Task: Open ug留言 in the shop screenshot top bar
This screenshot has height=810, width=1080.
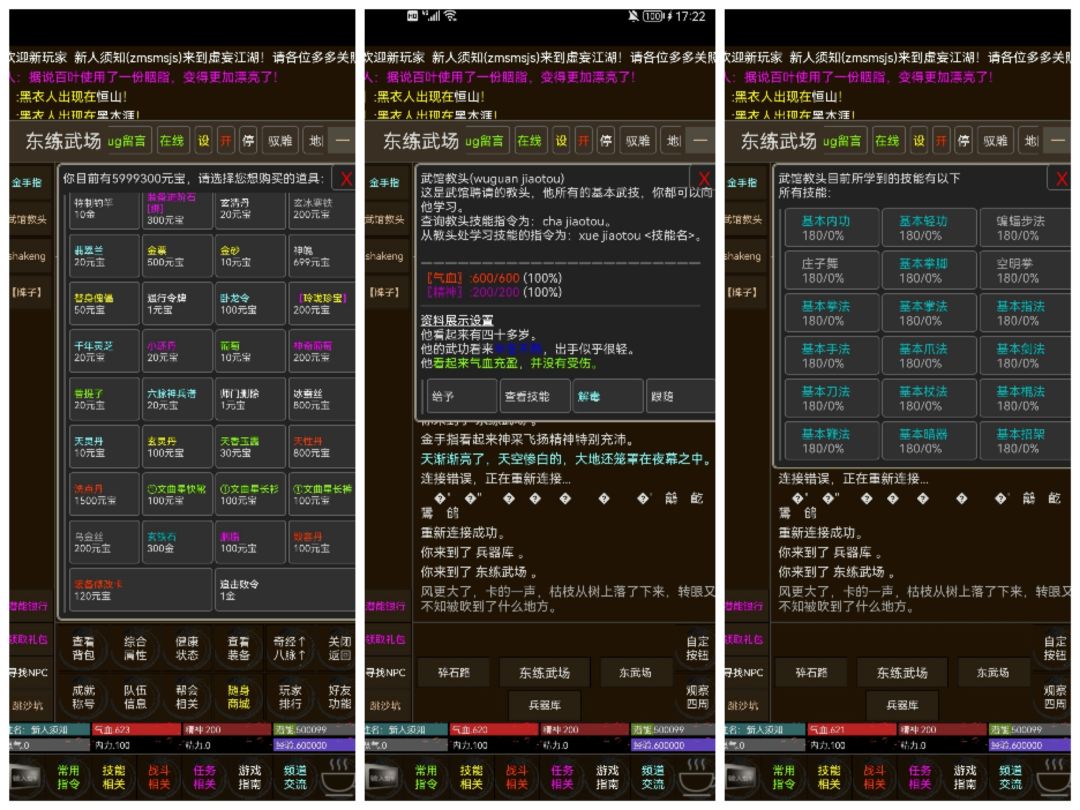Action: 127,141
